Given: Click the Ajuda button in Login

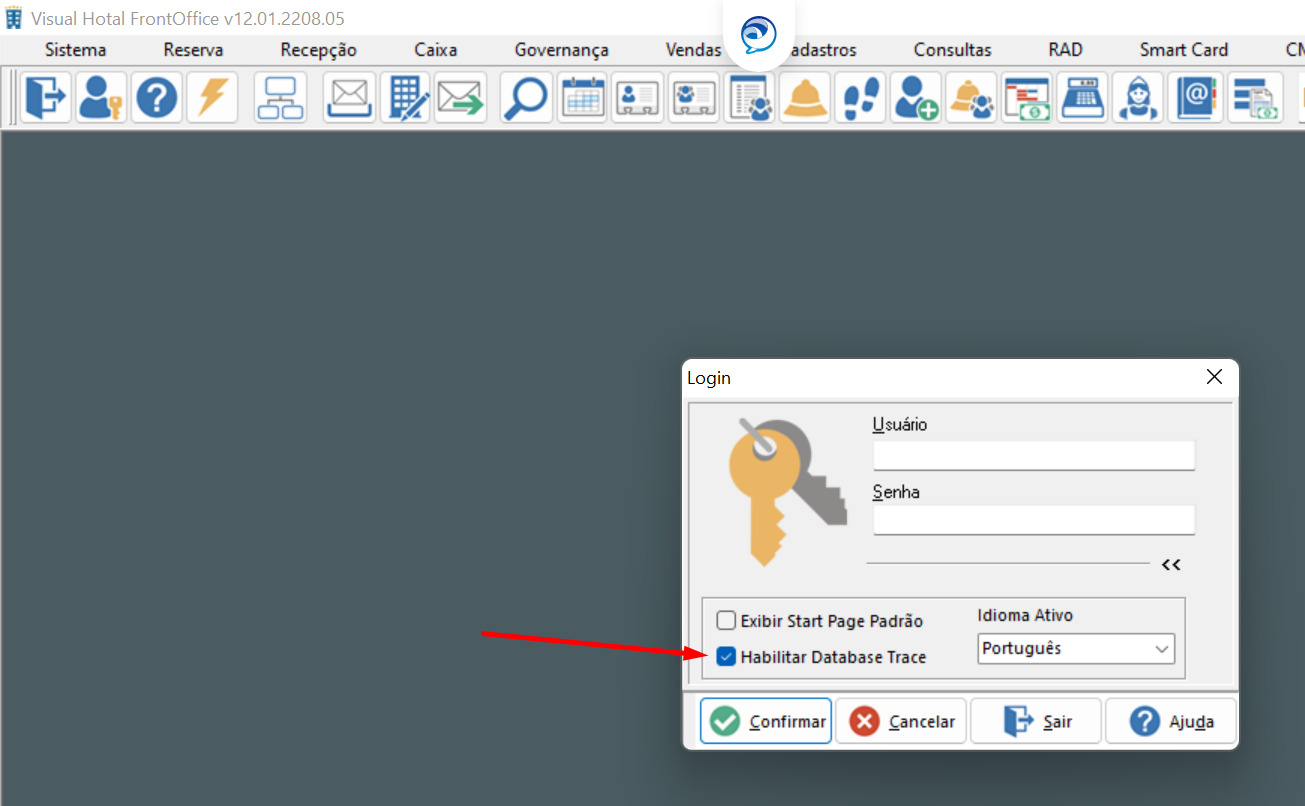Looking at the screenshot, I should point(1171,721).
